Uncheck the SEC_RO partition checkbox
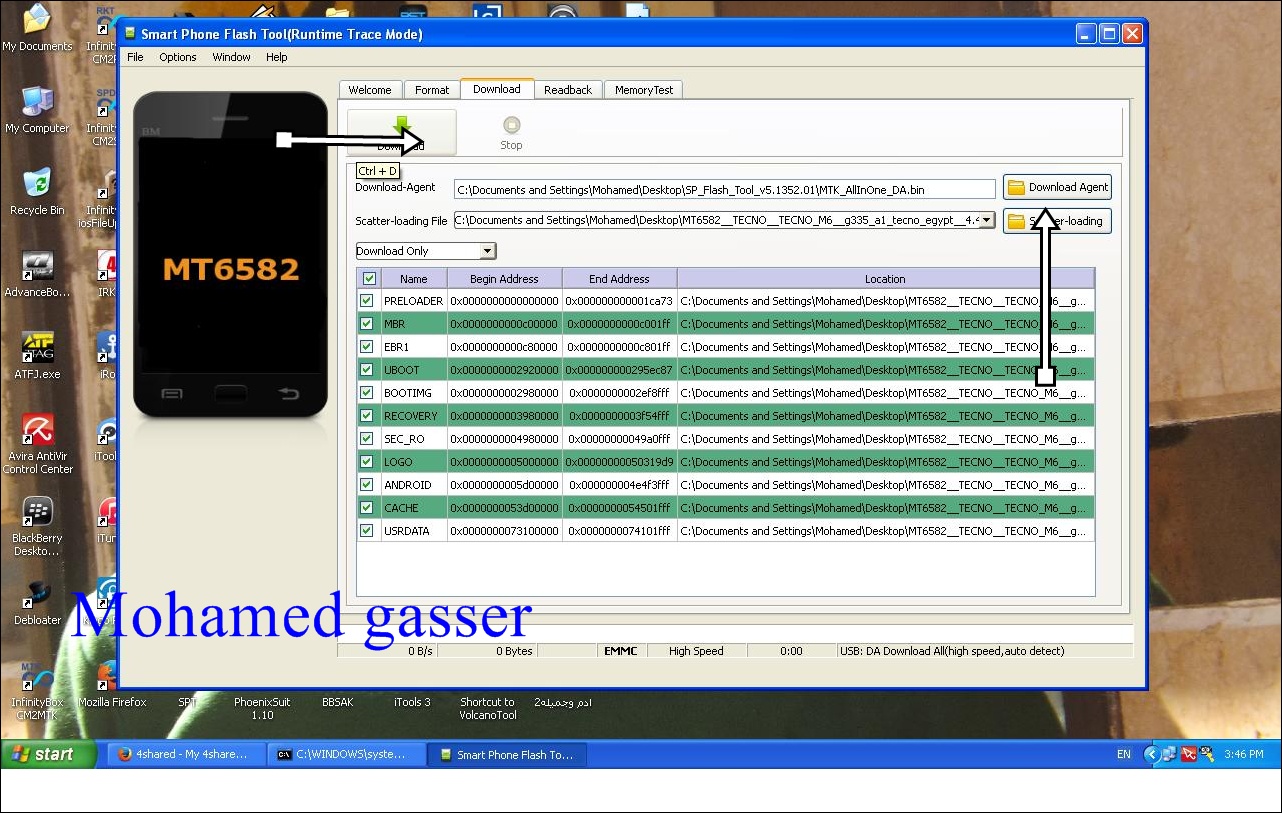 (x=367, y=438)
